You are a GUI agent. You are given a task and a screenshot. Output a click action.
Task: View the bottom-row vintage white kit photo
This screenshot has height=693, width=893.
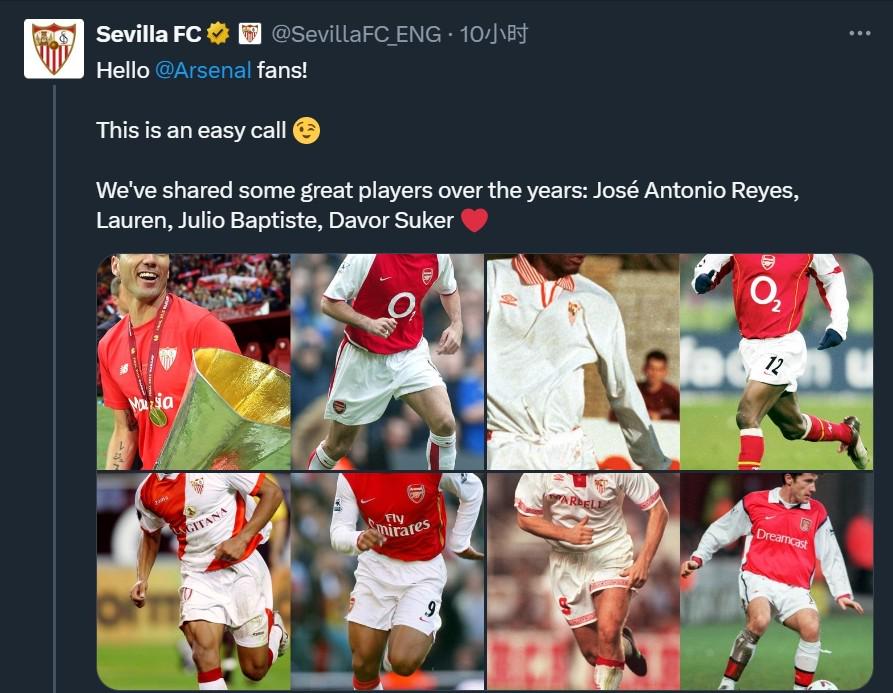click(x=583, y=581)
